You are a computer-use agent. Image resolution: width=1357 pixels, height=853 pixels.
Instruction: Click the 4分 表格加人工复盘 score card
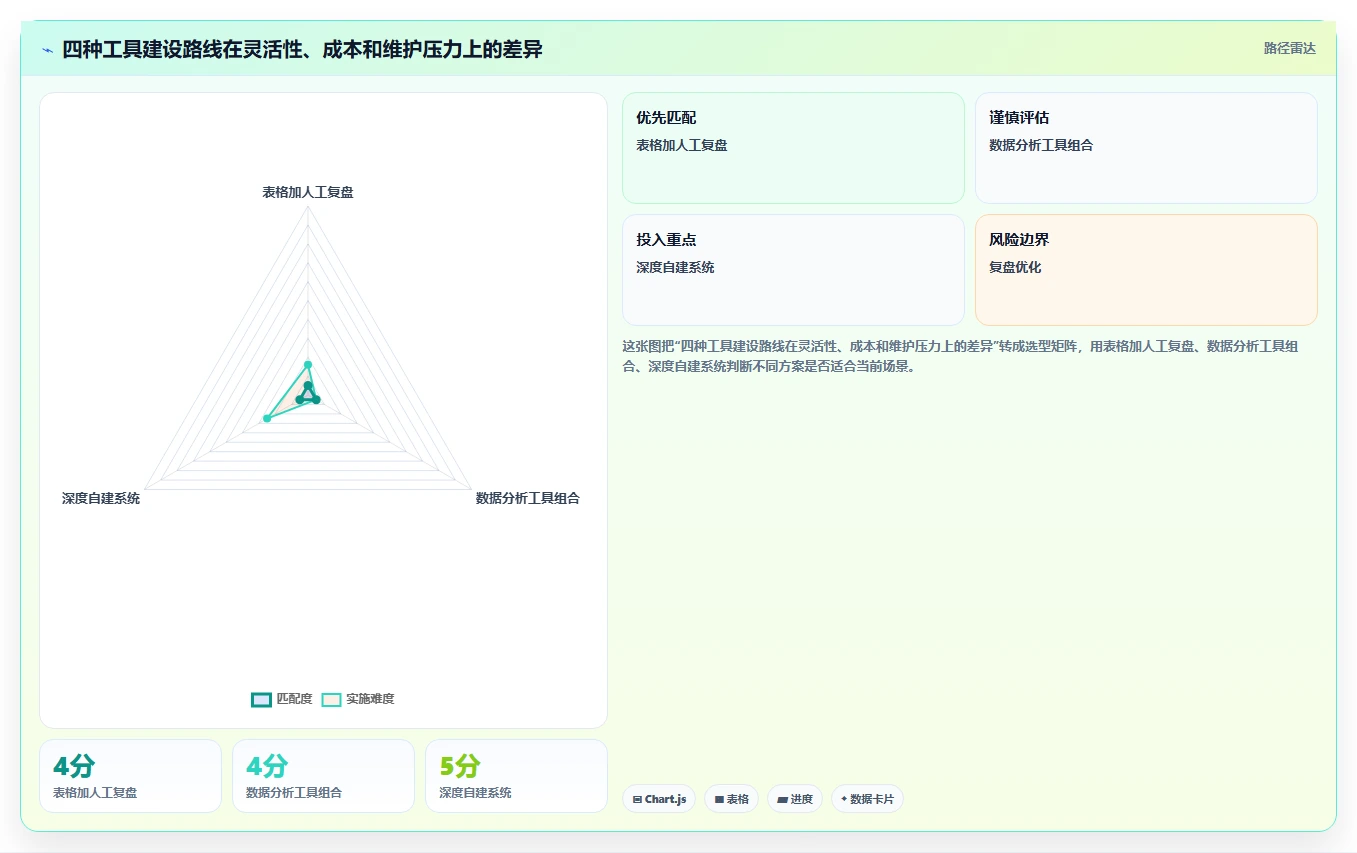point(130,776)
